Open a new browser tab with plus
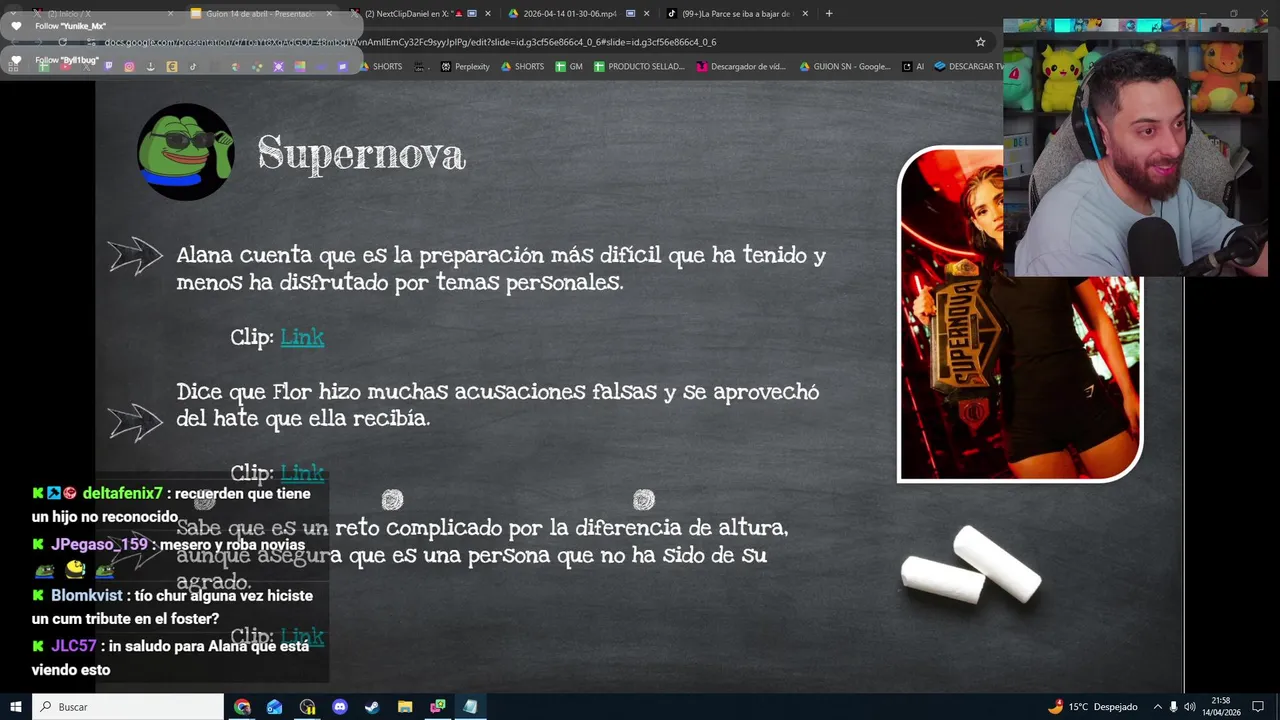Screen dimensions: 1280x720 tap(829, 13)
